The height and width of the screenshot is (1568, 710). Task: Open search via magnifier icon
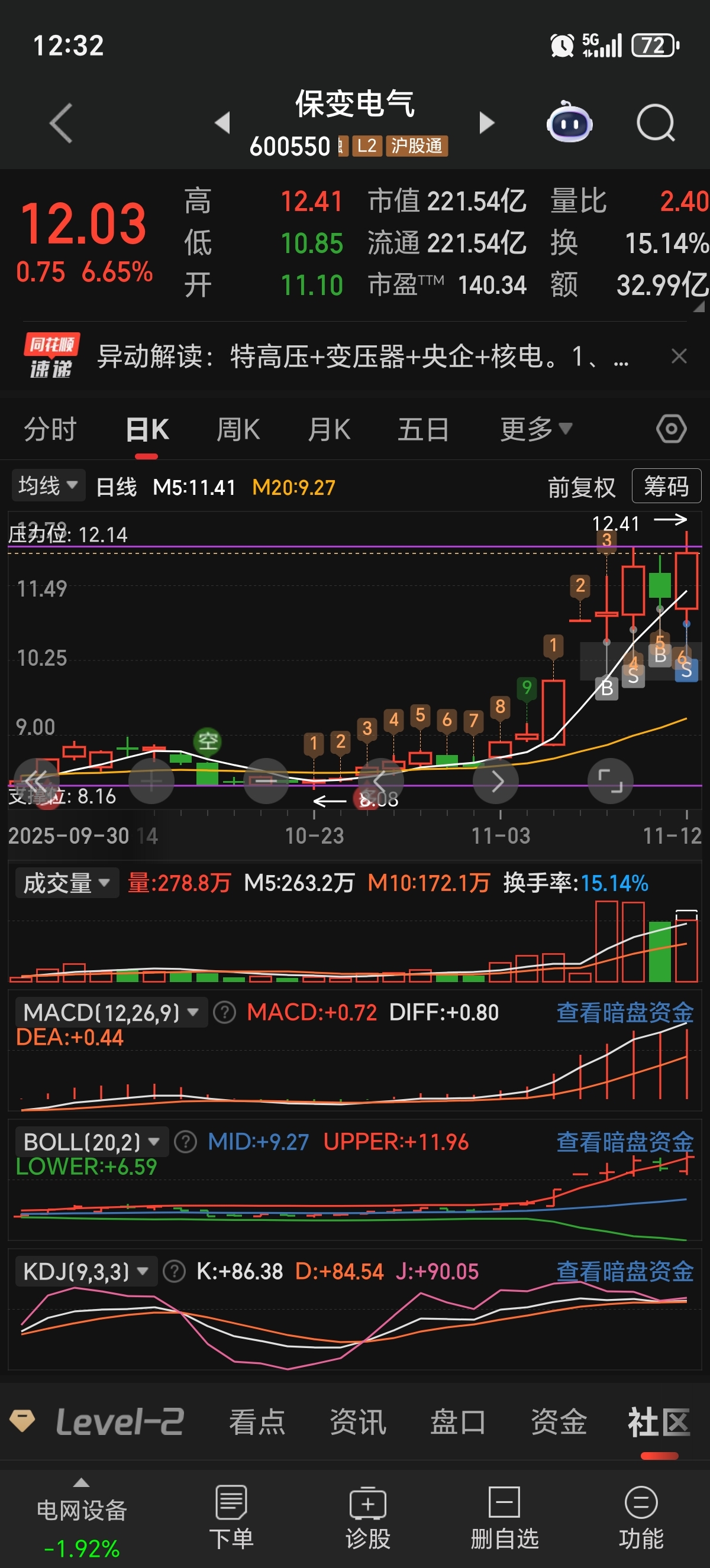pyautogui.click(x=656, y=122)
